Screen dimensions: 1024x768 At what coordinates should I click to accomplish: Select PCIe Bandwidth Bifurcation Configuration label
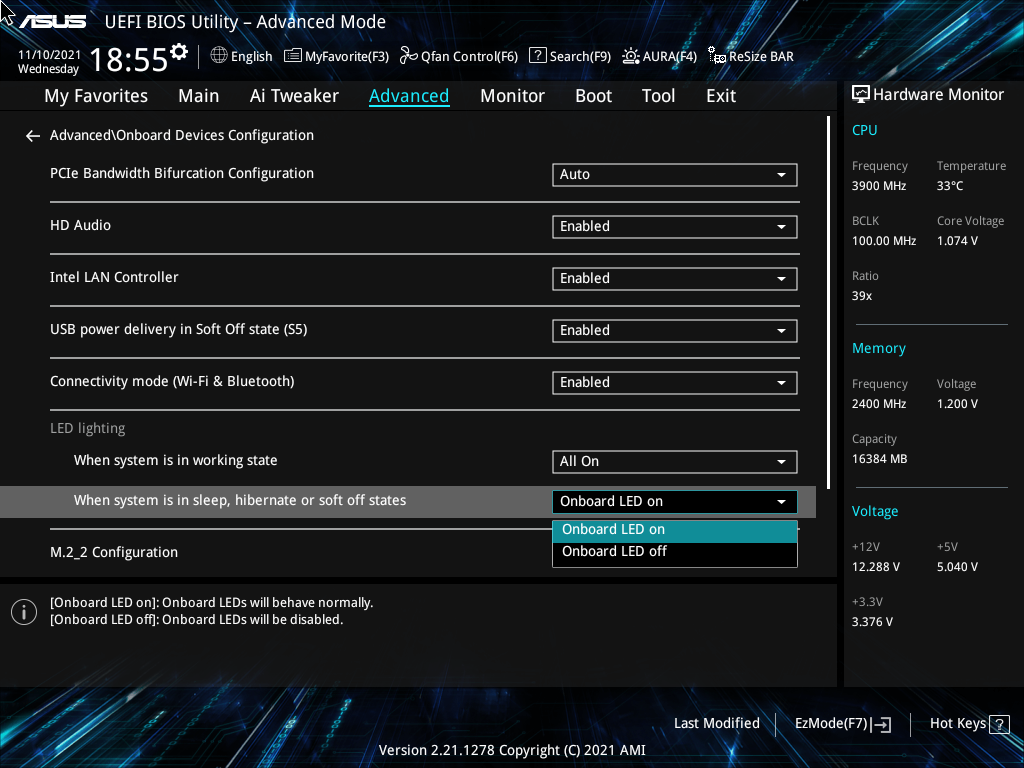(x=182, y=174)
